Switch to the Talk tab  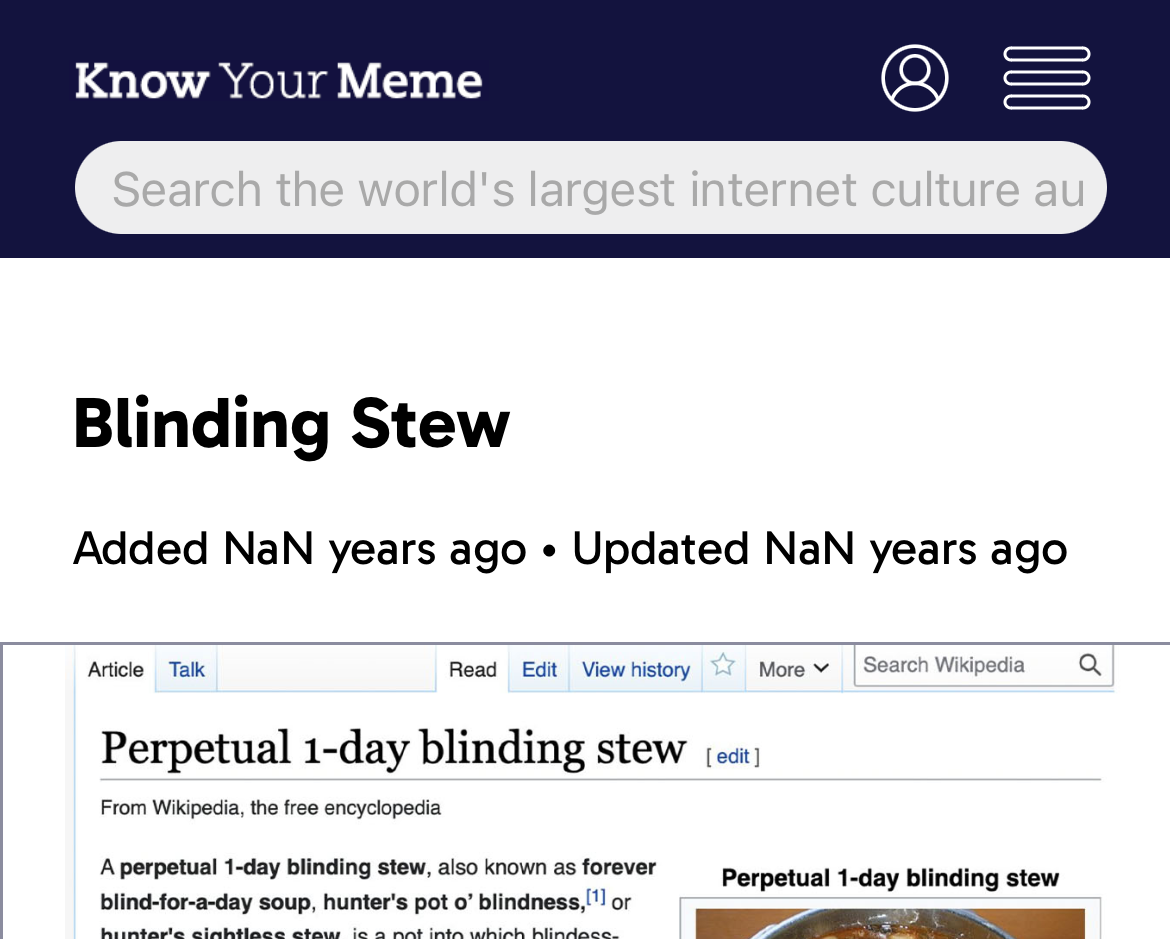186,670
